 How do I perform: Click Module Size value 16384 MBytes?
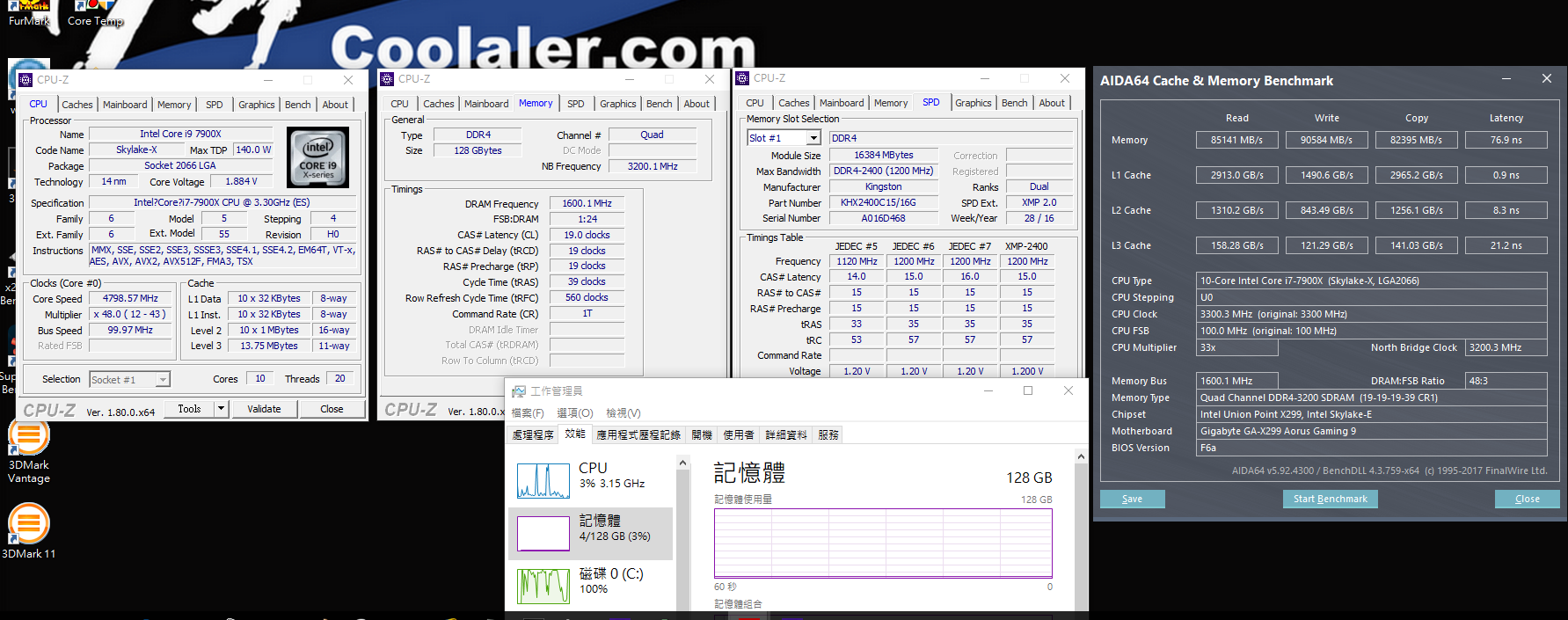(884, 155)
